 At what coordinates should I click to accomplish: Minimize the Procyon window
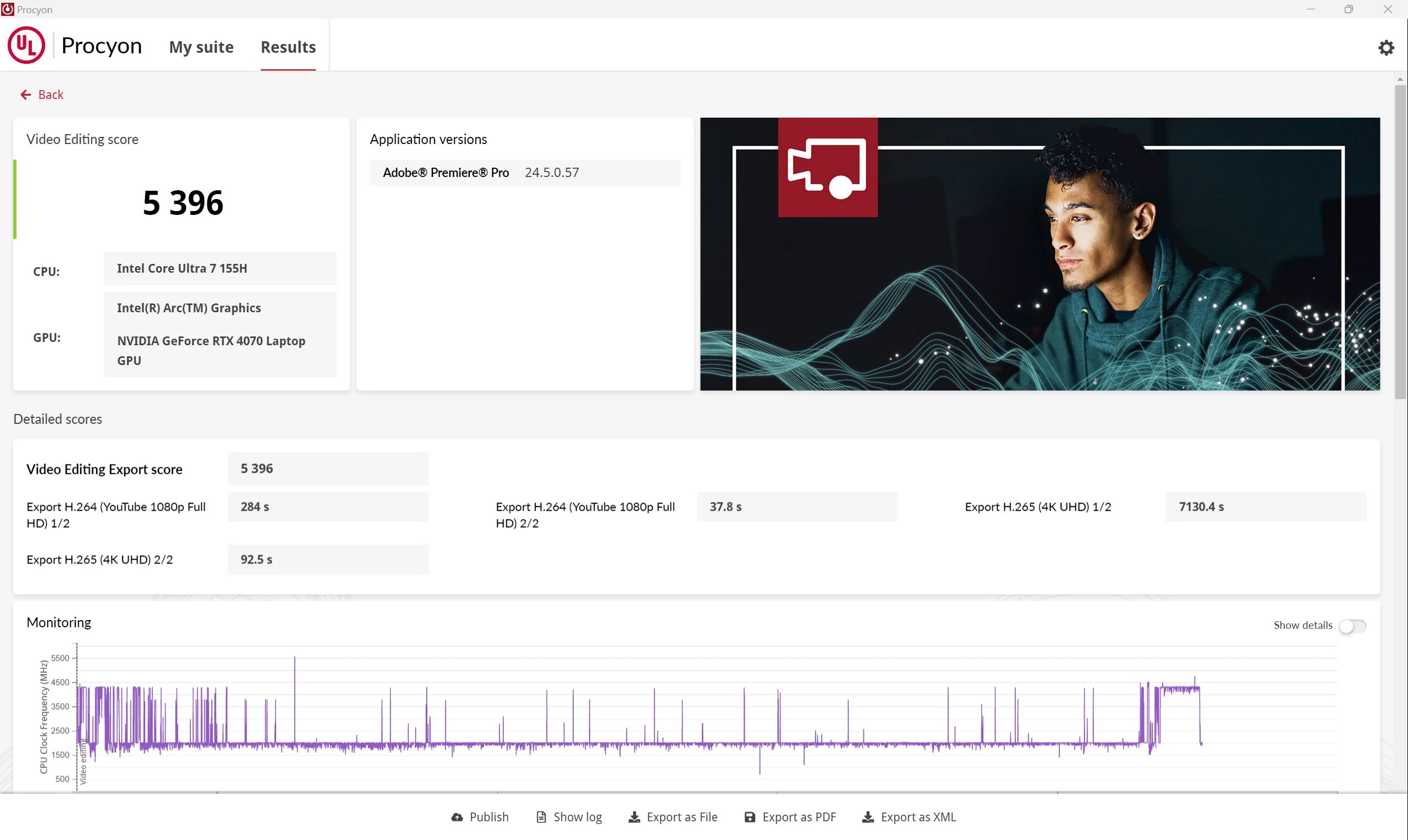click(x=1311, y=9)
